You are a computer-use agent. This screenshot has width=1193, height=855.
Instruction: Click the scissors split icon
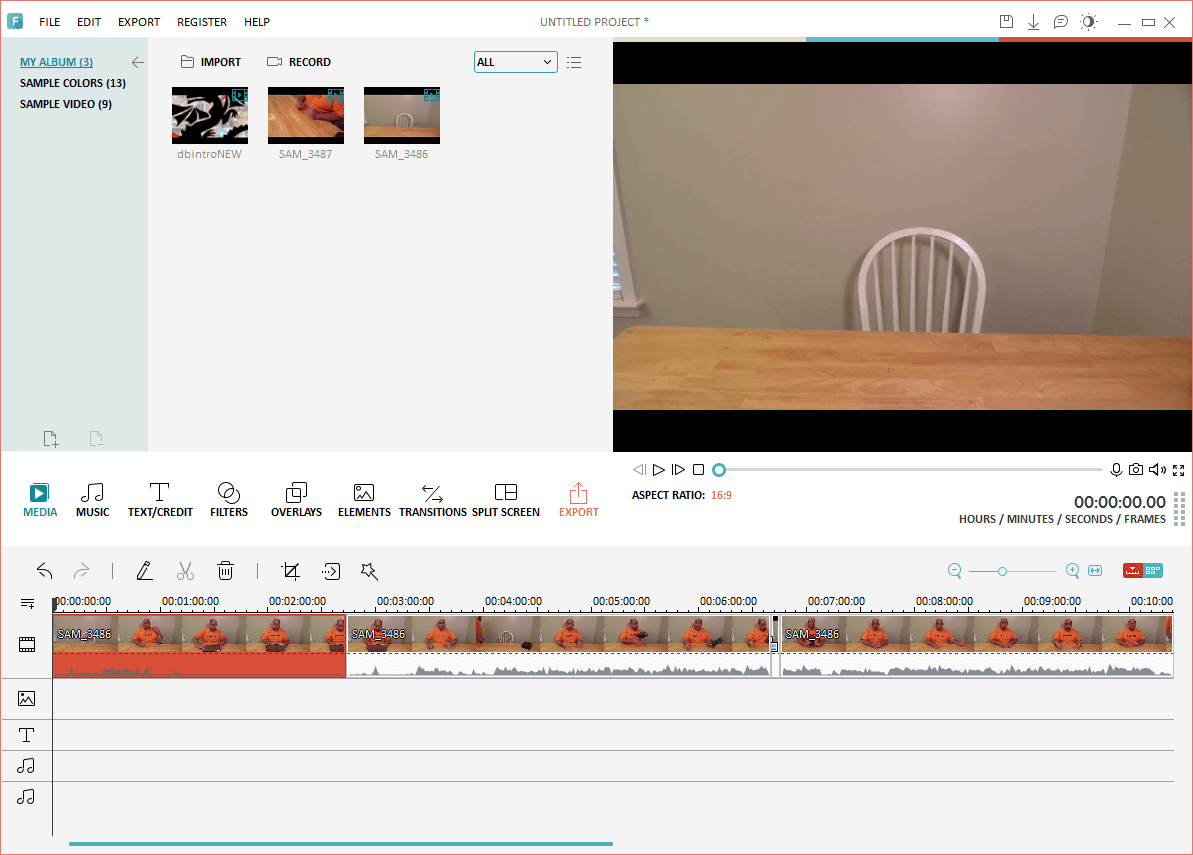pyautogui.click(x=185, y=571)
